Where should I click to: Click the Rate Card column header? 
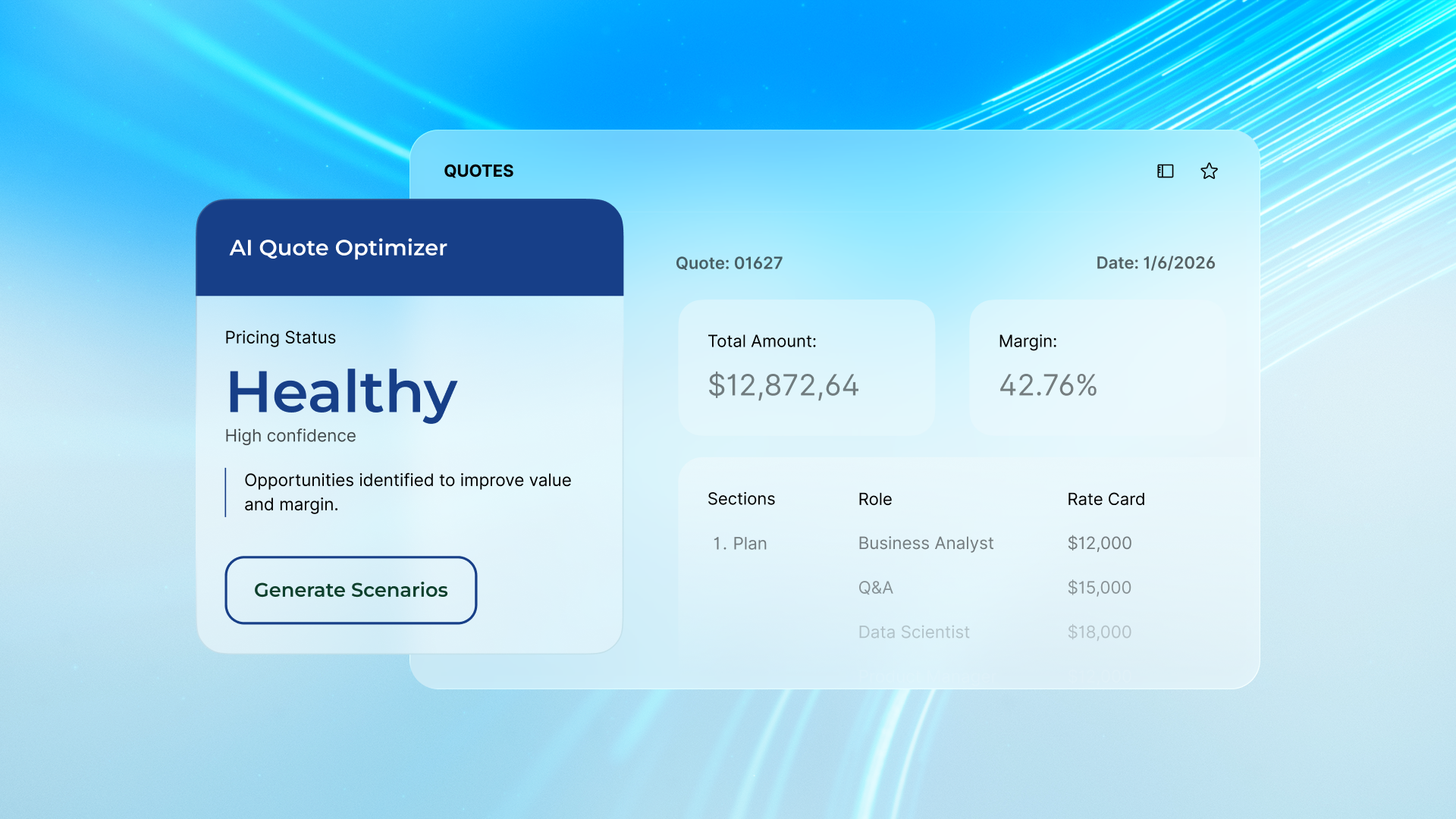(1106, 500)
